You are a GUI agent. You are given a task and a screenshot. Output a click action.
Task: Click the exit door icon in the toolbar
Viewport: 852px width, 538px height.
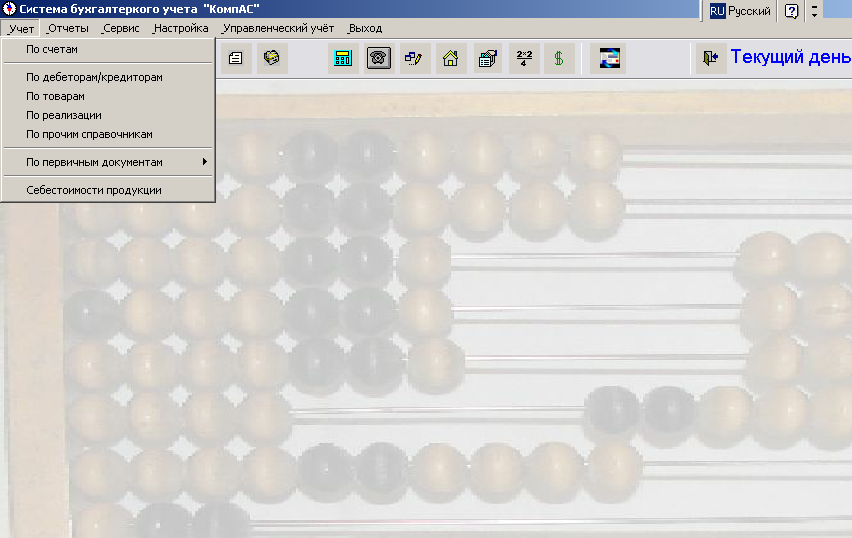[x=711, y=58]
